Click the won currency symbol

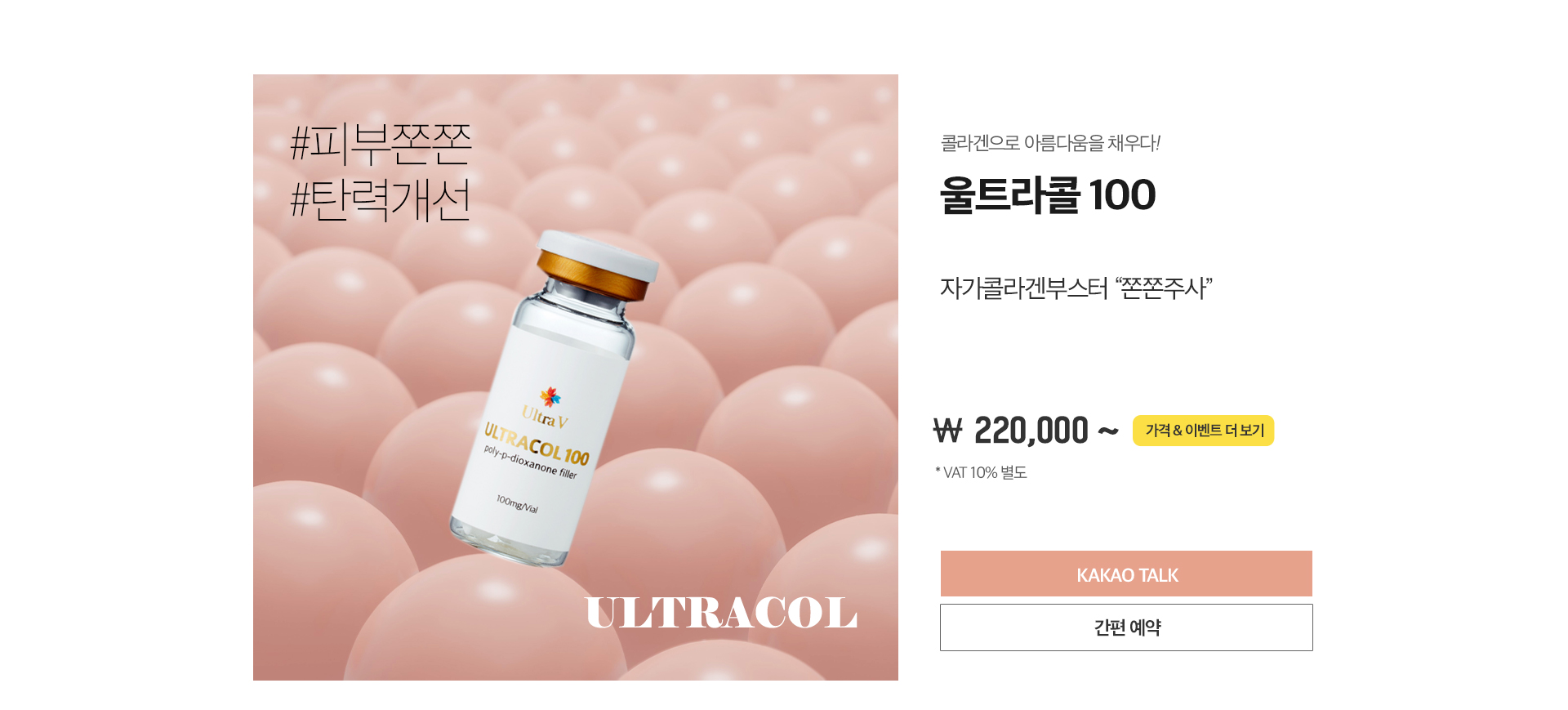(x=948, y=431)
